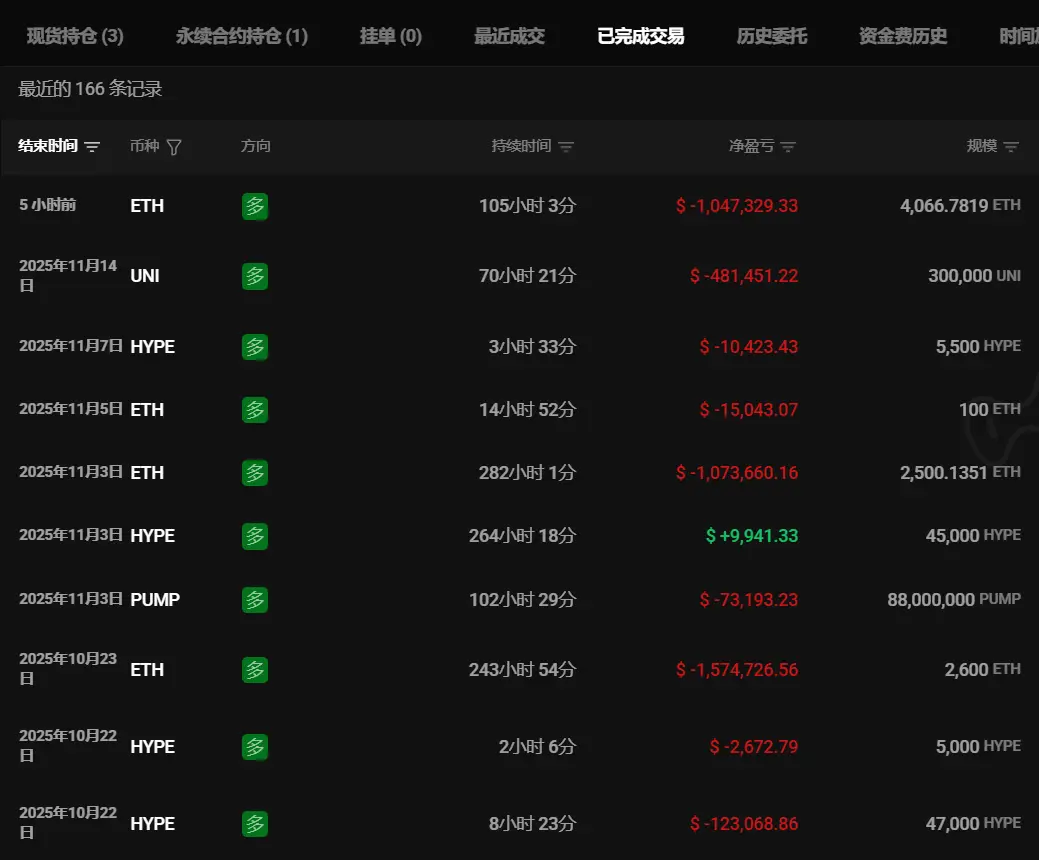The image size is (1039, 860).
Task: Open the 资金费历史 tab
Action: [903, 36]
